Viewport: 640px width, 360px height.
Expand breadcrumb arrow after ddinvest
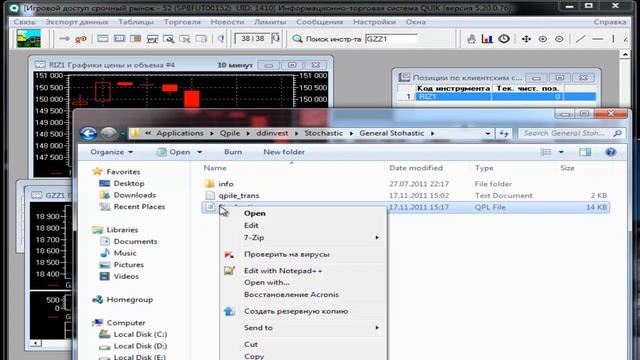point(296,133)
